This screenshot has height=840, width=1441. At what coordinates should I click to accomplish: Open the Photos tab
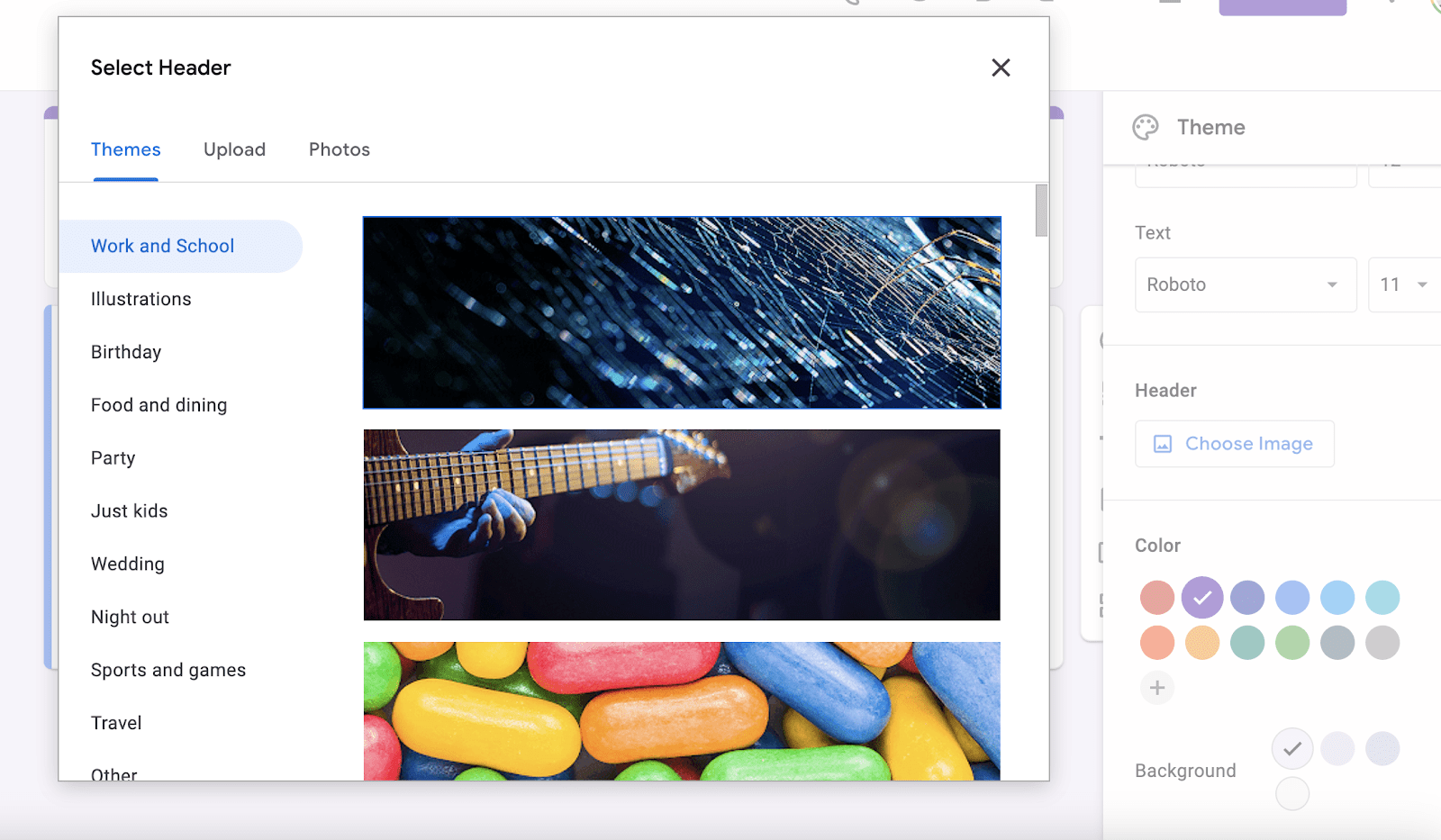340,149
